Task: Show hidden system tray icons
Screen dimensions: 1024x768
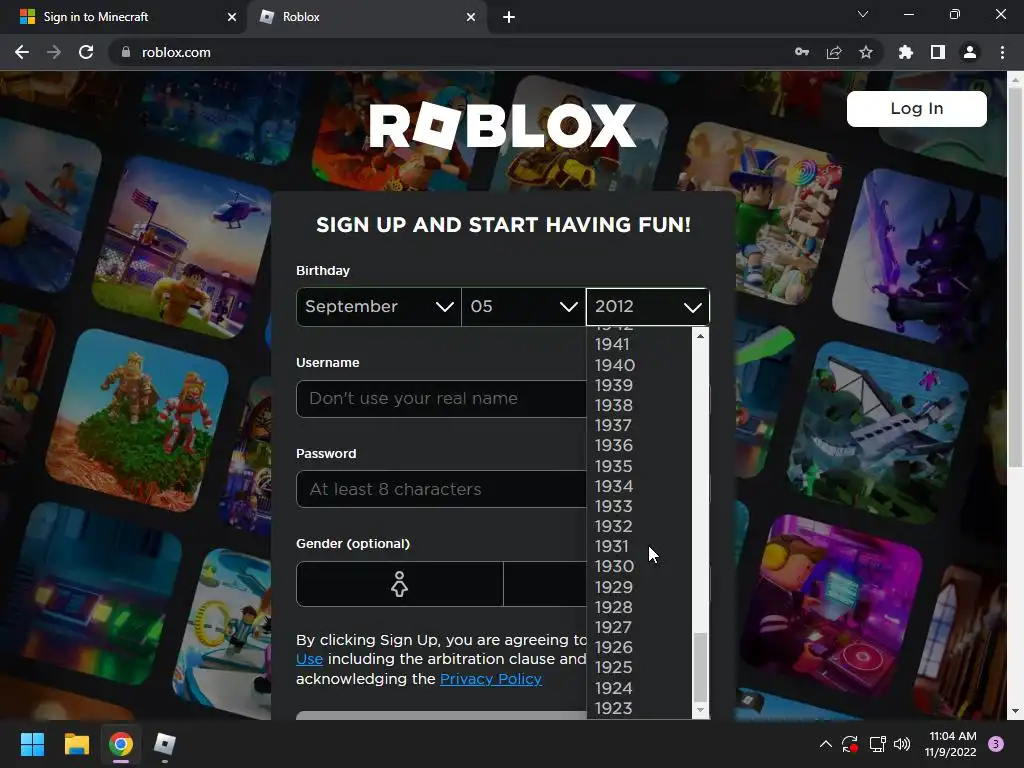Action: coord(825,744)
